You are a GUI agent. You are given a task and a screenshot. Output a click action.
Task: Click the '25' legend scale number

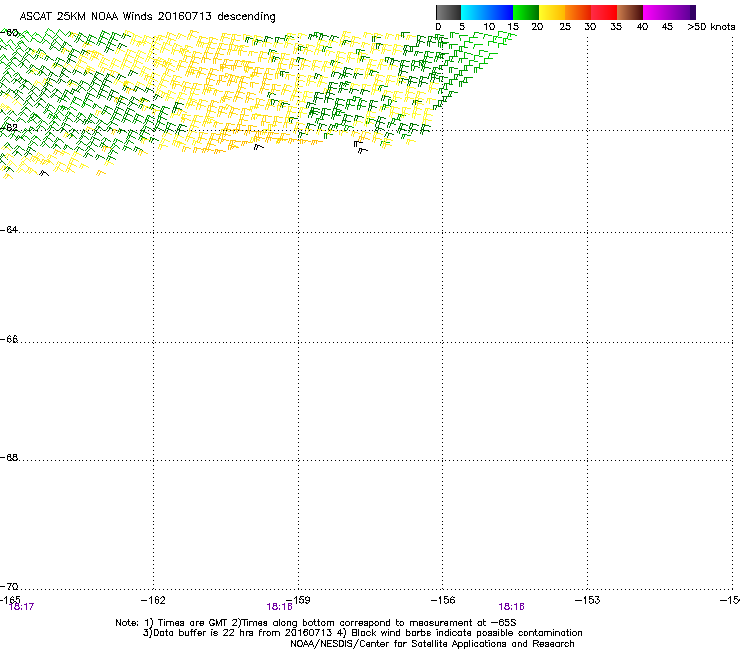click(x=565, y=27)
